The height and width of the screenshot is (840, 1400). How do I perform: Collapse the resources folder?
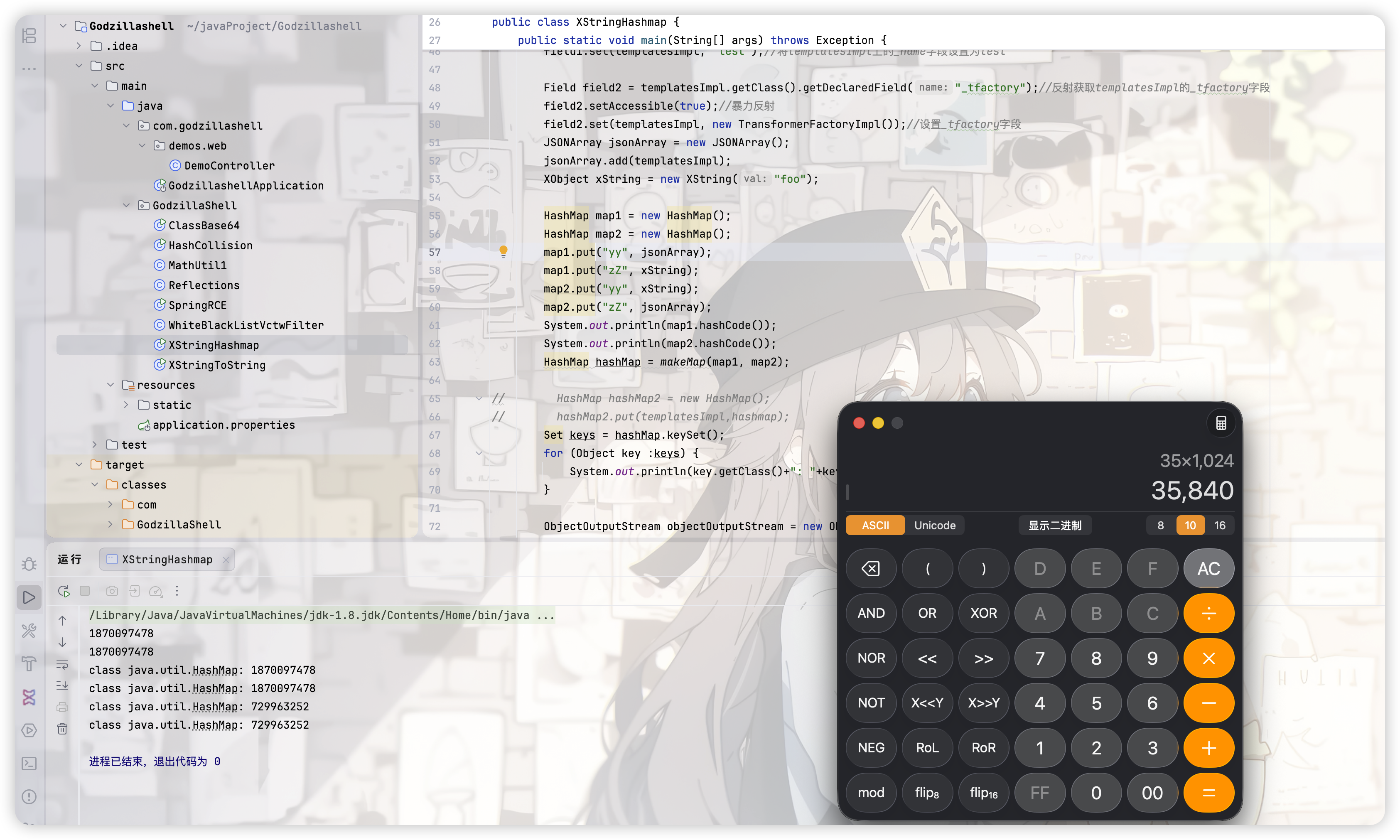pyautogui.click(x=111, y=384)
